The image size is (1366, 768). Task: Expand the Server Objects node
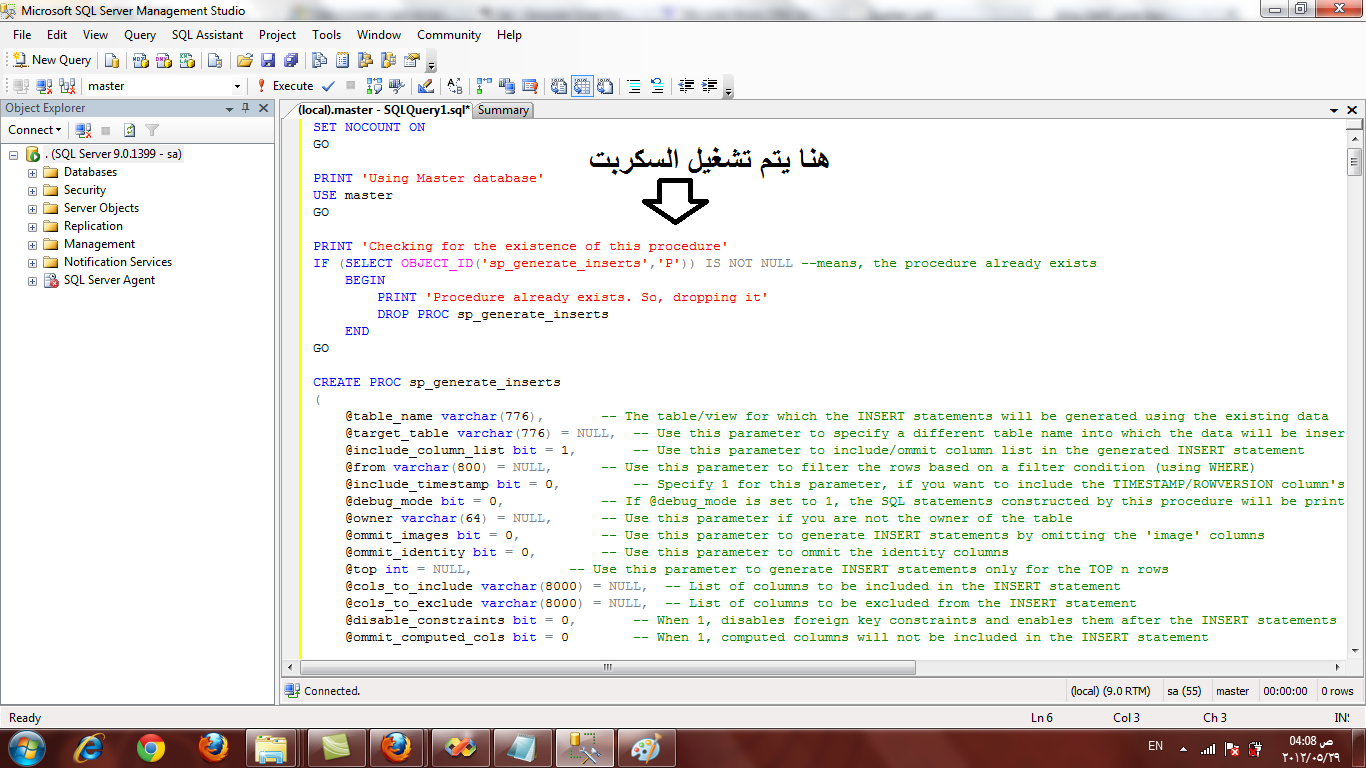point(32,209)
